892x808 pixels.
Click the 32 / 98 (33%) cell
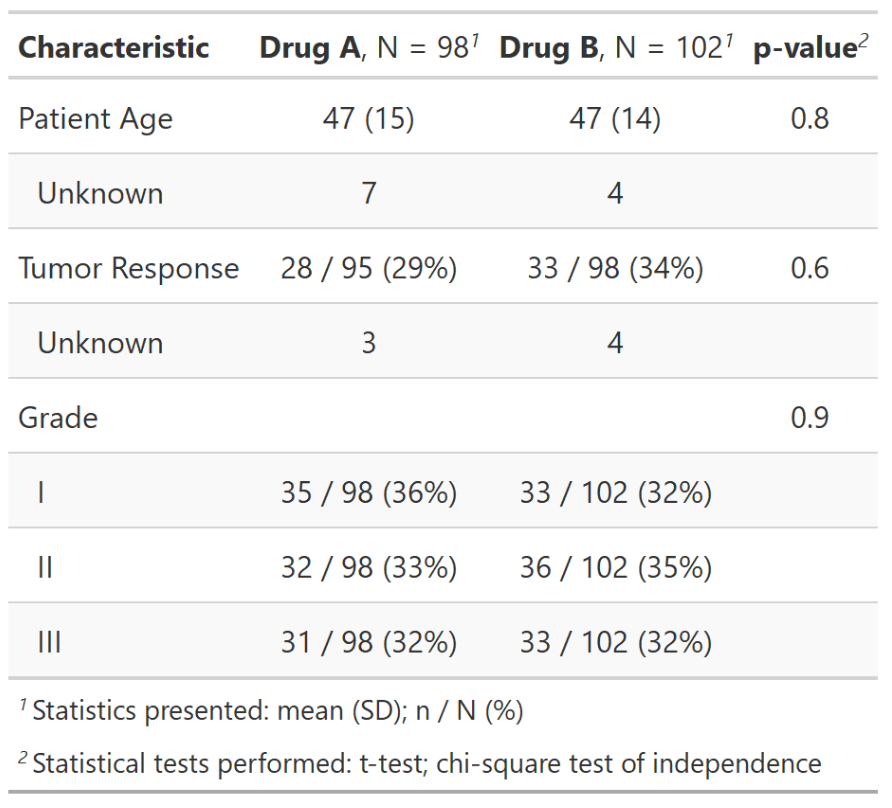click(368, 567)
